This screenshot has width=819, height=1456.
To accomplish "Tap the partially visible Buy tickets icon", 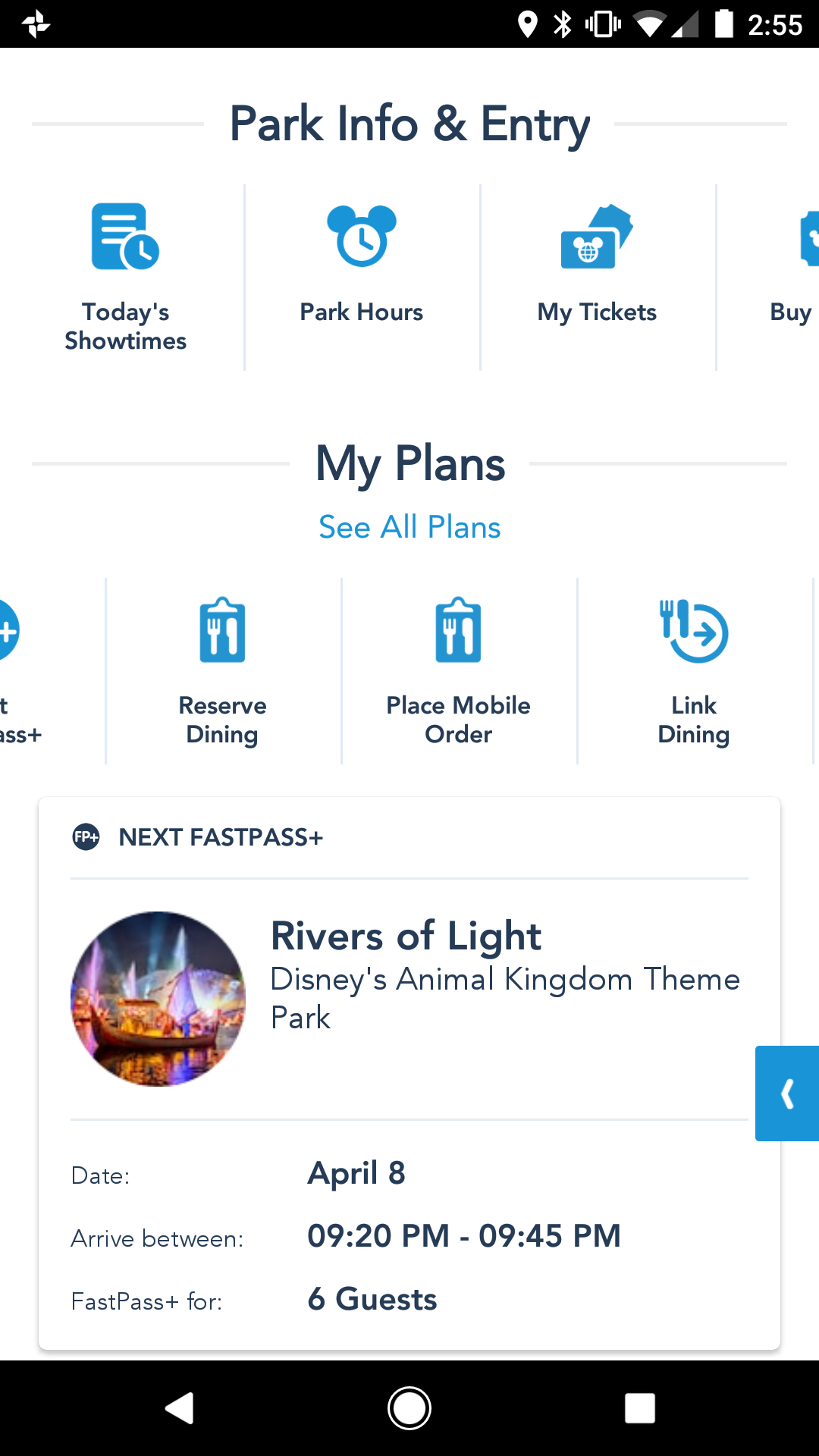I will tap(808, 238).
